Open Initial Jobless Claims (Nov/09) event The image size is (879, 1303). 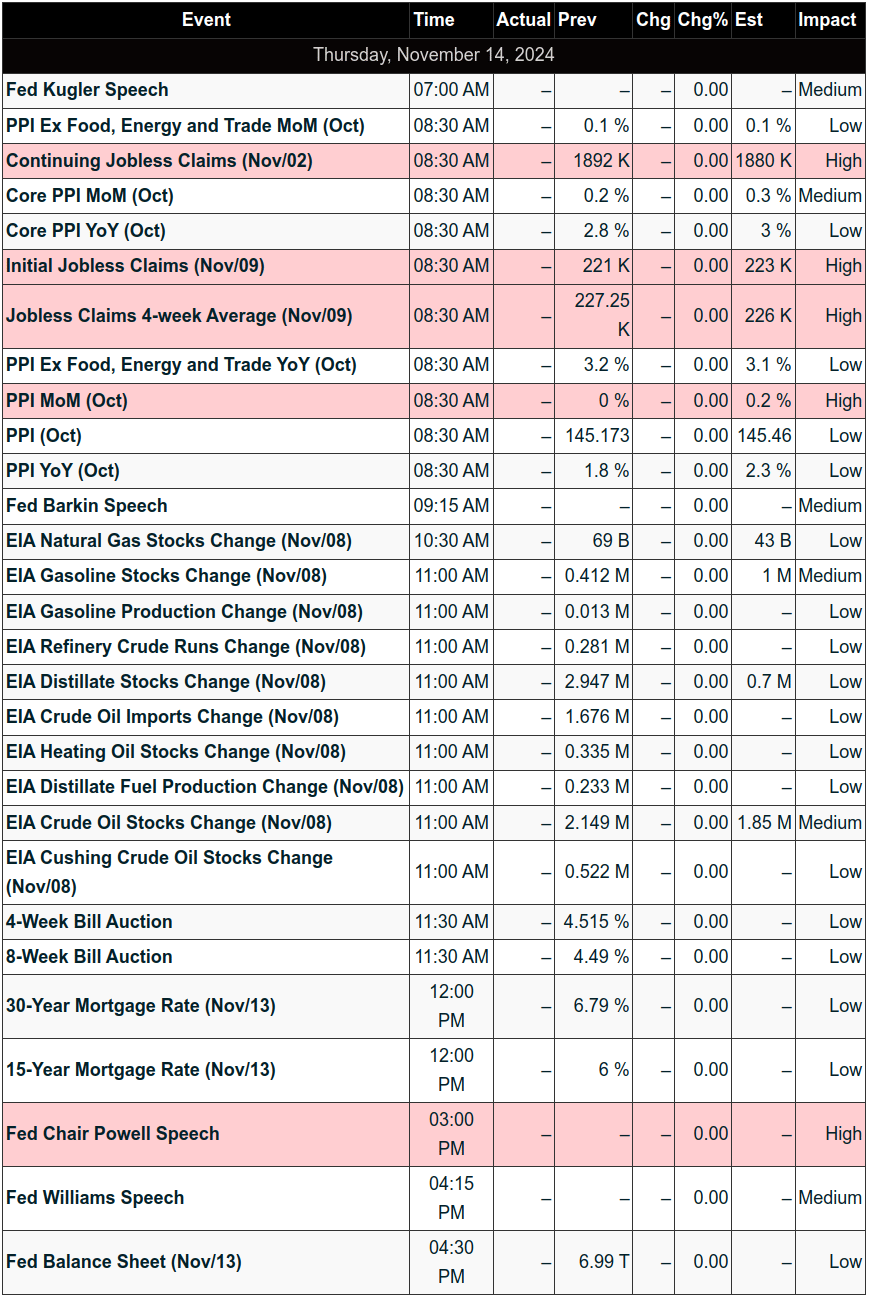pos(135,266)
